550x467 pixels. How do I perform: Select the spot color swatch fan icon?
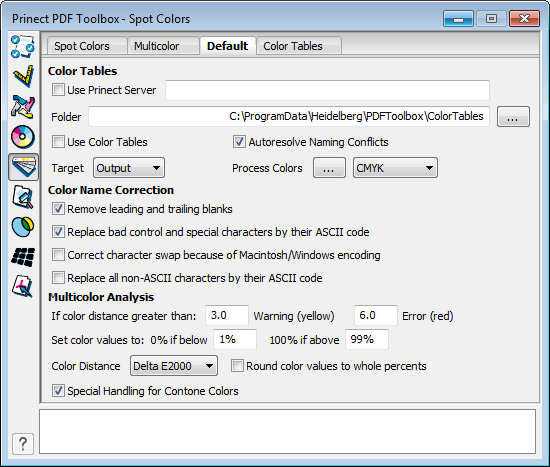click(23, 167)
